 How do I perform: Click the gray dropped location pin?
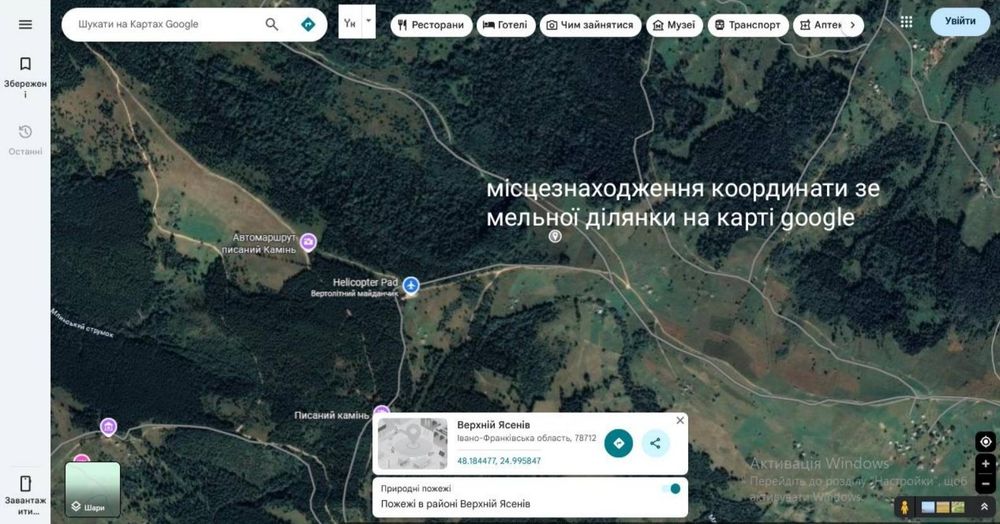555,237
